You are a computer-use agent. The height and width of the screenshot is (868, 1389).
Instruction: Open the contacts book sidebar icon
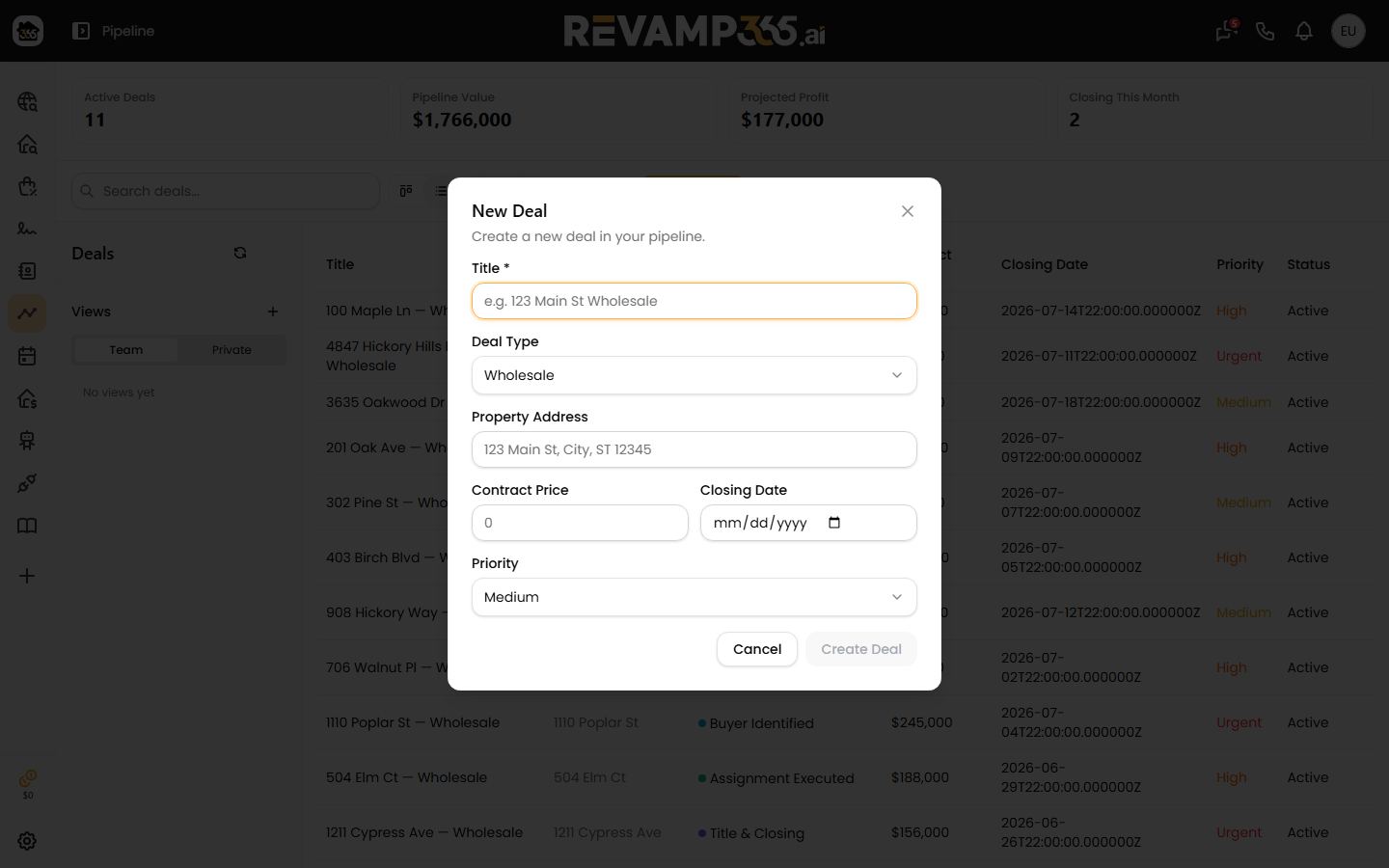[x=27, y=271]
